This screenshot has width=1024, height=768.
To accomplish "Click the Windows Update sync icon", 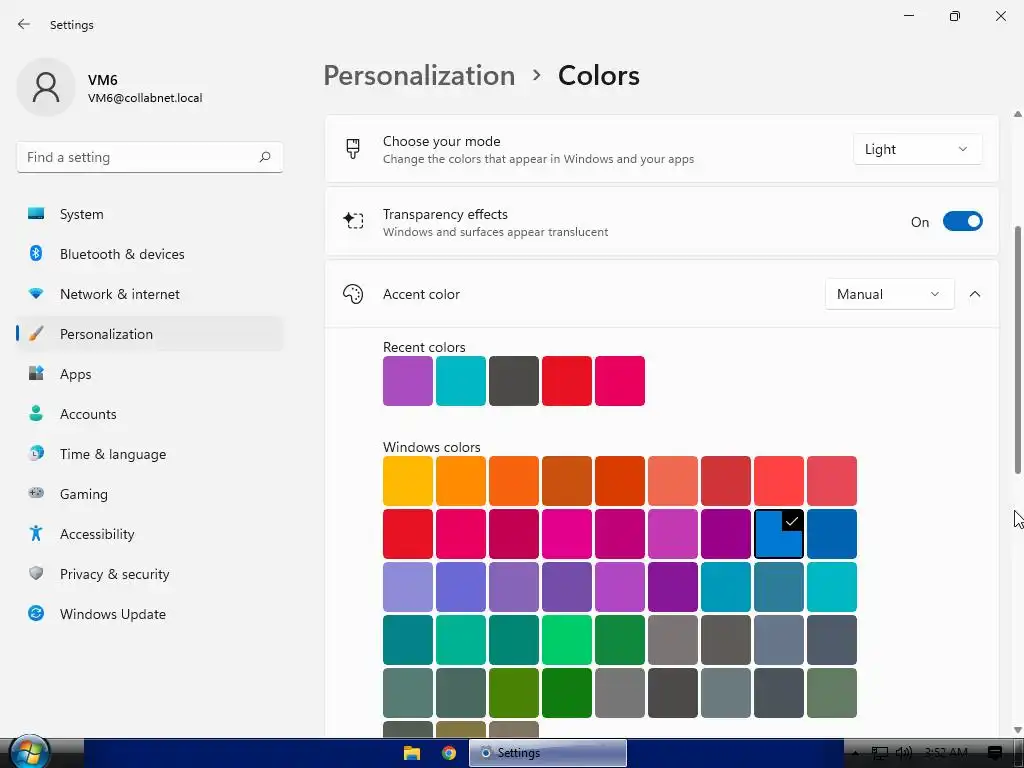I will pyautogui.click(x=36, y=613).
